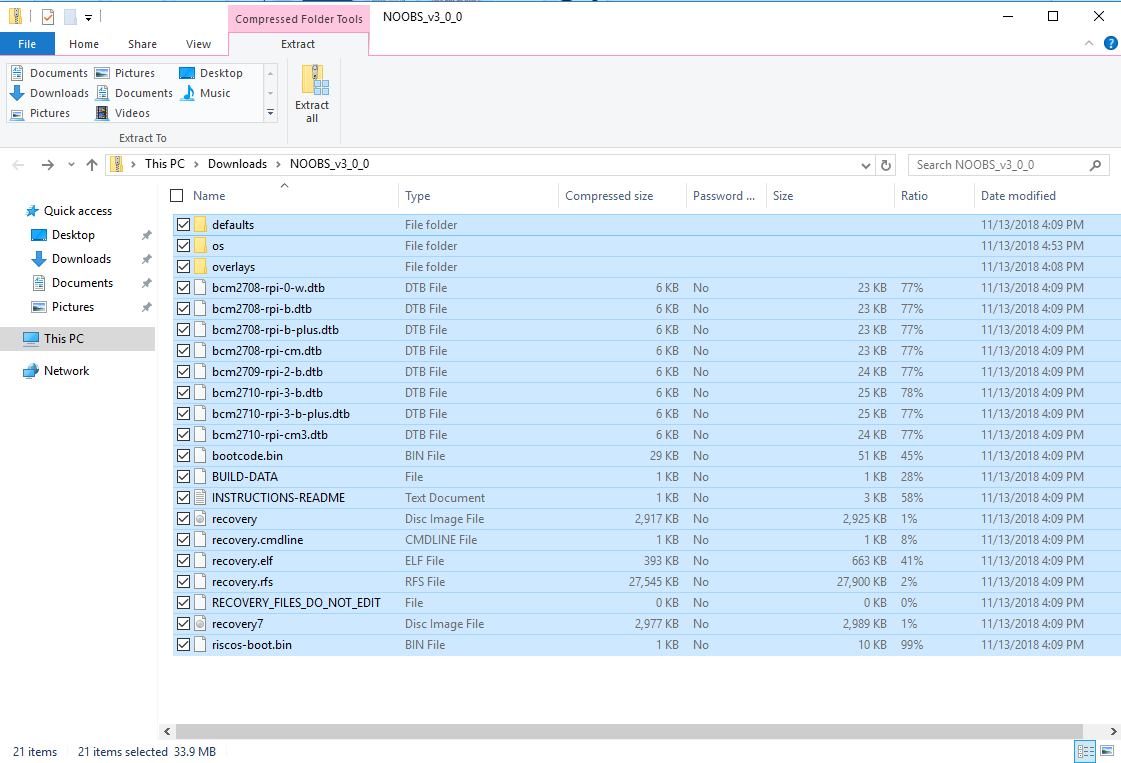
Task: Click the horizontal scrollbar right arrow
Action: 1113,731
